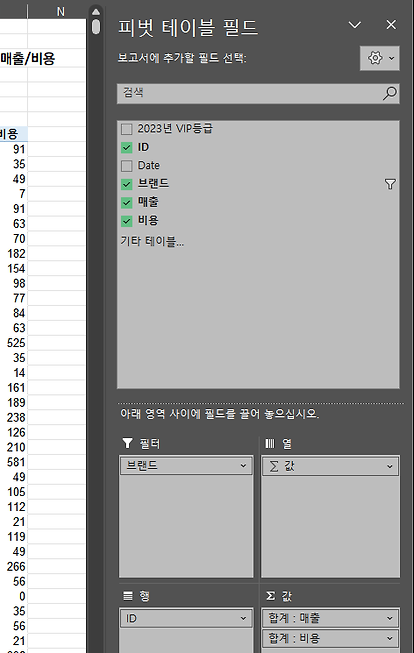Select the cell with value 98
The width and height of the screenshot is (414, 653).
pyautogui.click(x=14, y=284)
